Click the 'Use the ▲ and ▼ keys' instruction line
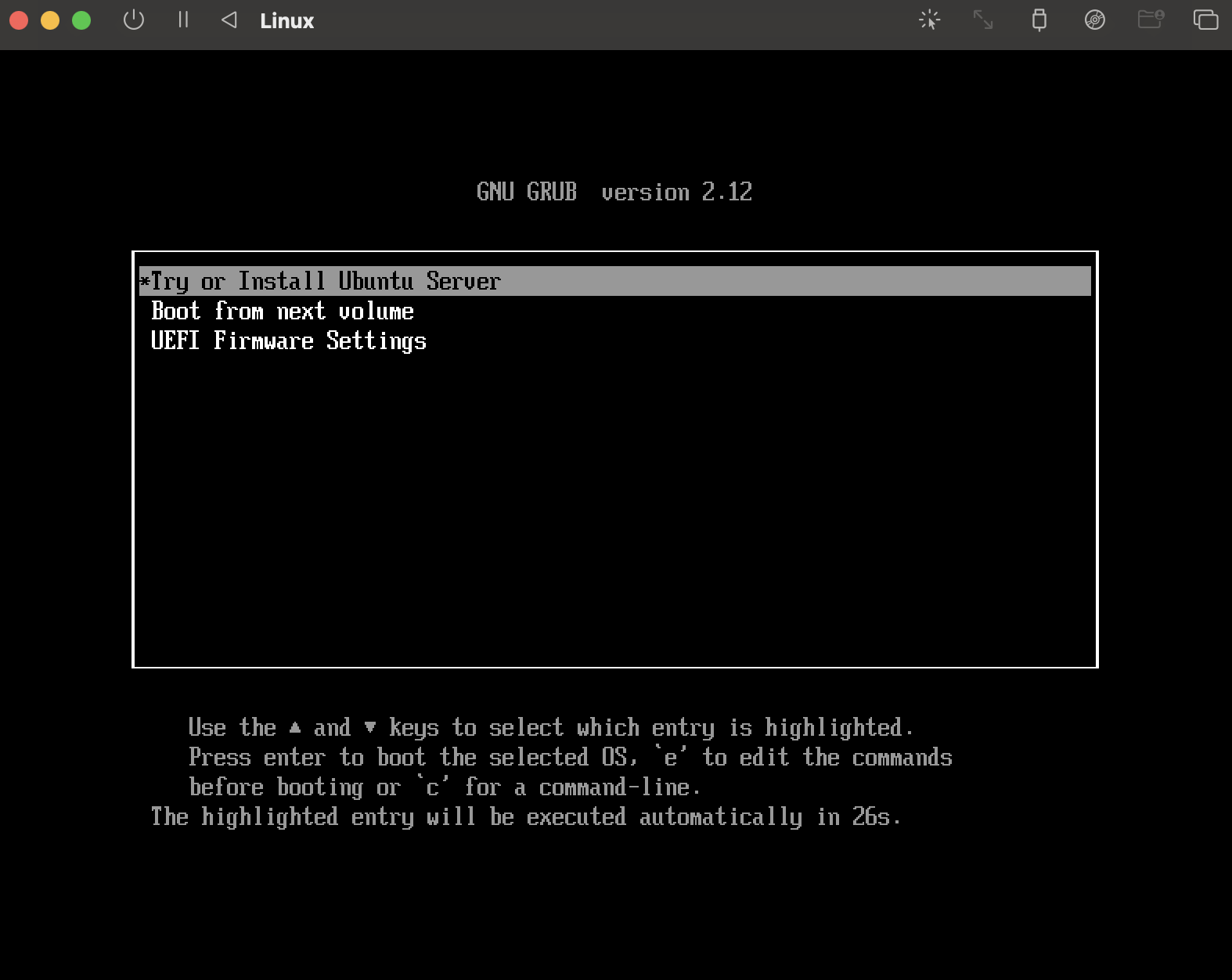This screenshot has width=1232, height=980. (x=551, y=728)
